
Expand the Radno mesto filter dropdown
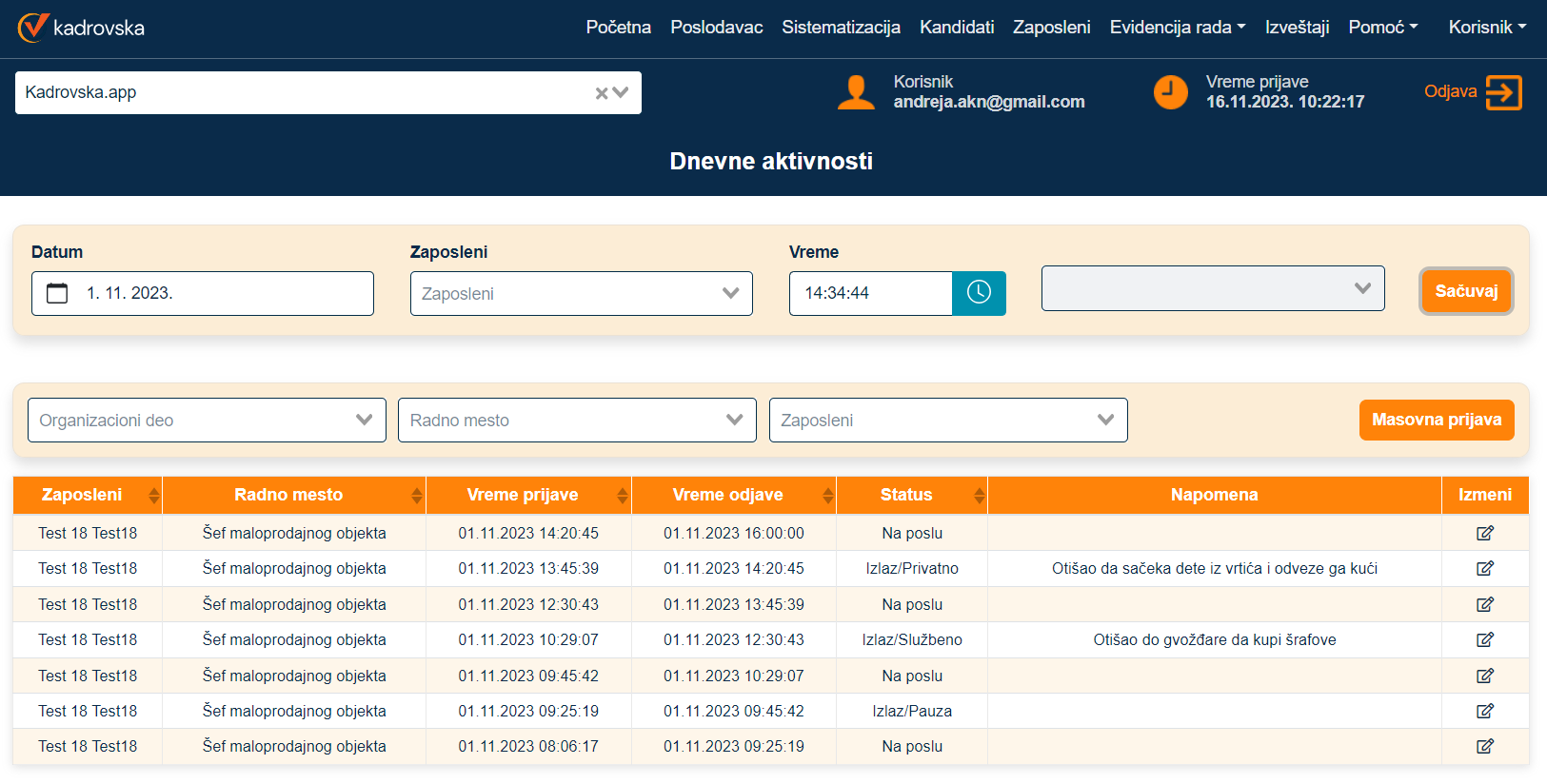point(577,421)
